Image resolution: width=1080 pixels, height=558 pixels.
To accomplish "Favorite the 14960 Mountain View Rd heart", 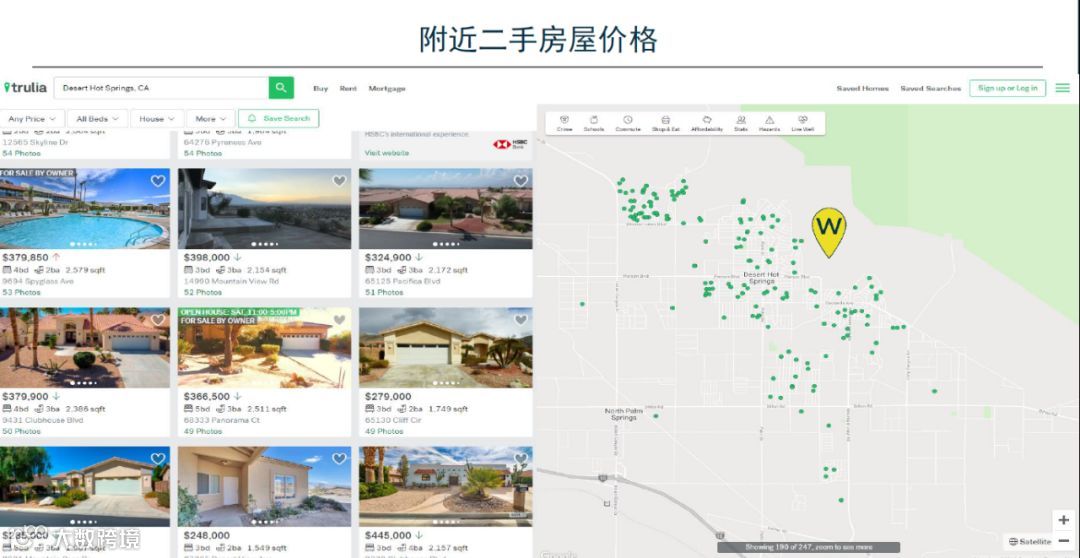I will (340, 181).
